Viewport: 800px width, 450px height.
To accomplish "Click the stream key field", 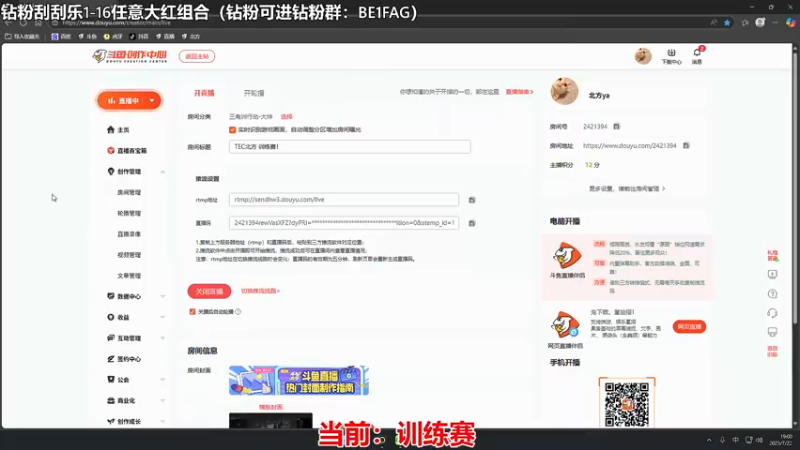I will coord(344,223).
